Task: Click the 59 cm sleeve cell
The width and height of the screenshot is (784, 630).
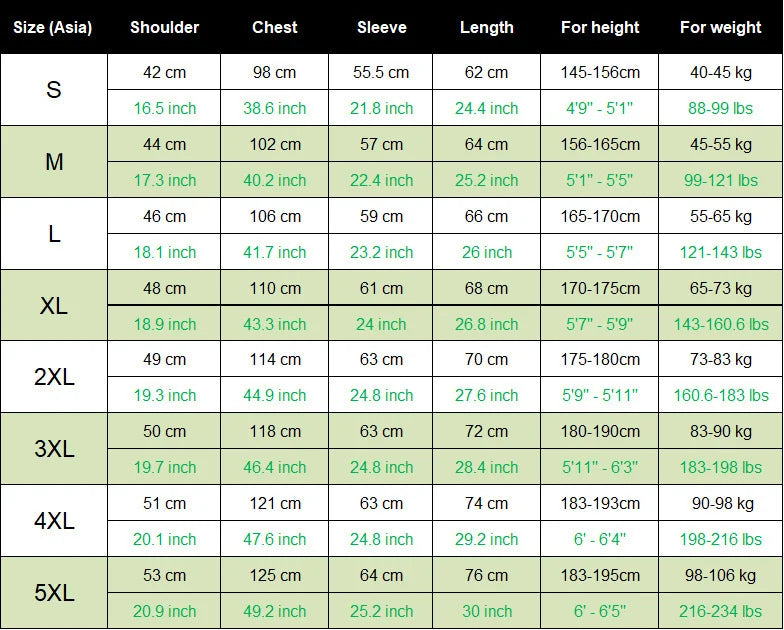Action: (381, 216)
